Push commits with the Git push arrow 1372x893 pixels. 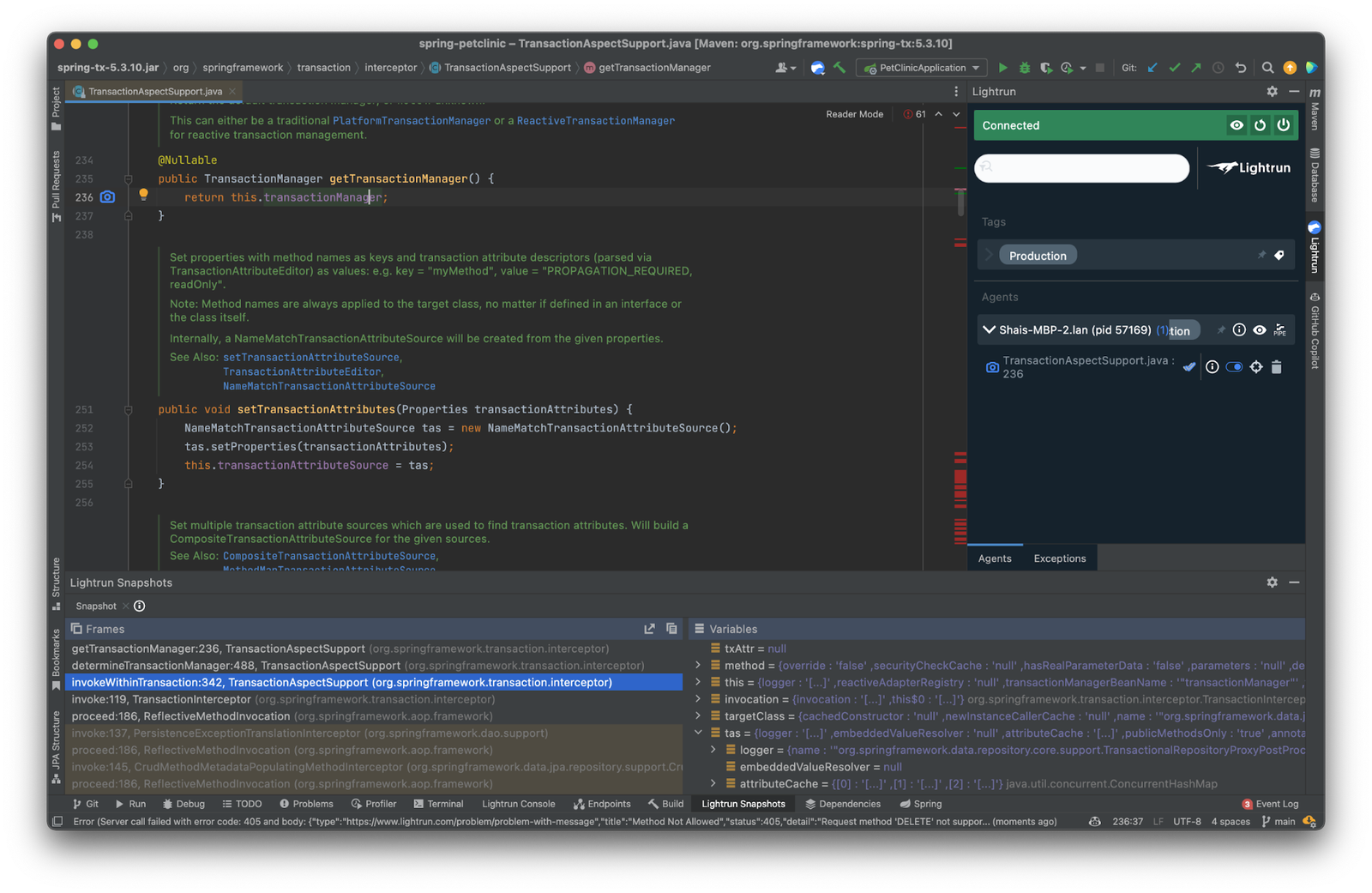click(x=1196, y=68)
